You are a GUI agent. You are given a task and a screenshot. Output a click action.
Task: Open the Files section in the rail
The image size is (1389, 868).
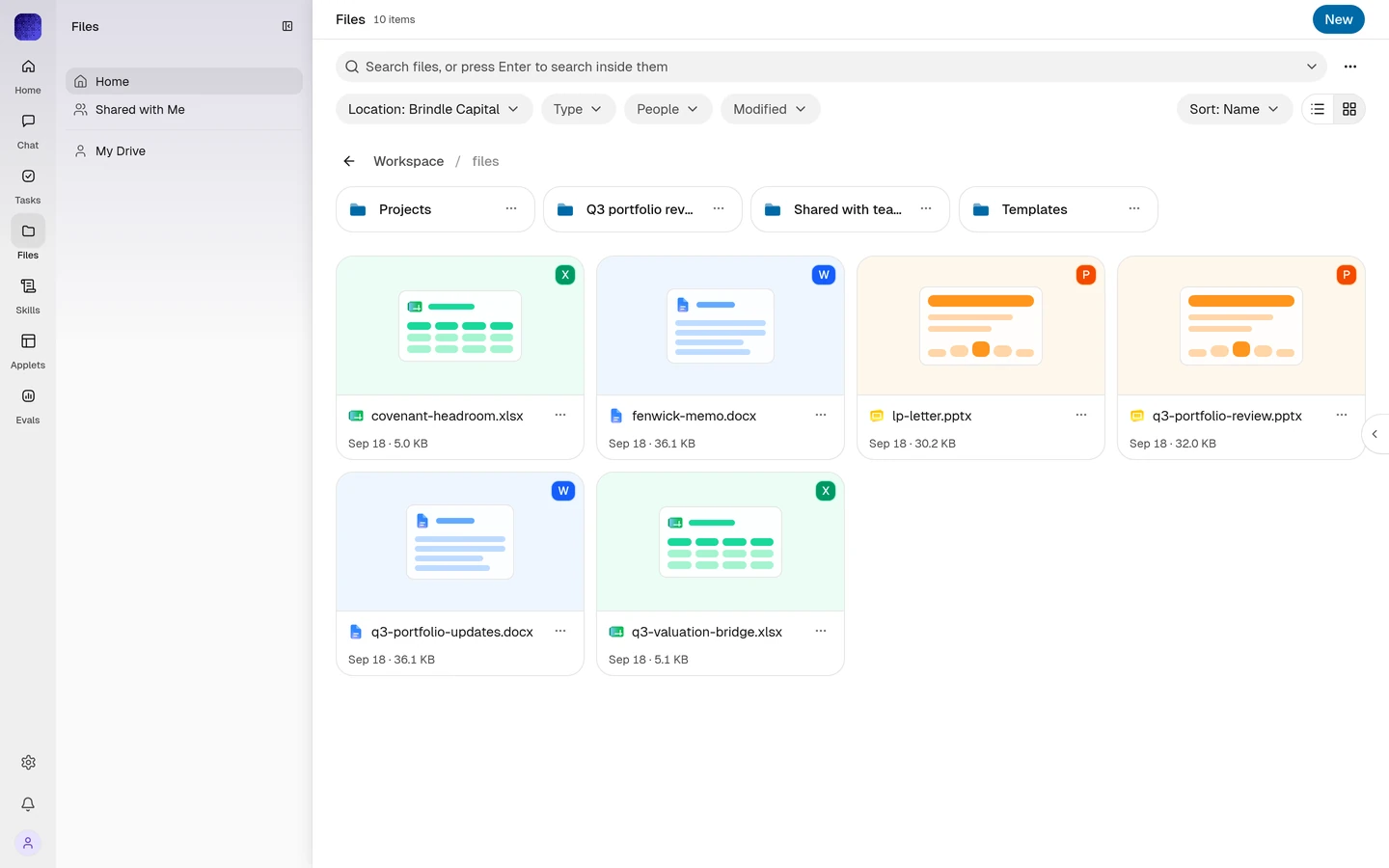pyautogui.click(x=28, y=241)
